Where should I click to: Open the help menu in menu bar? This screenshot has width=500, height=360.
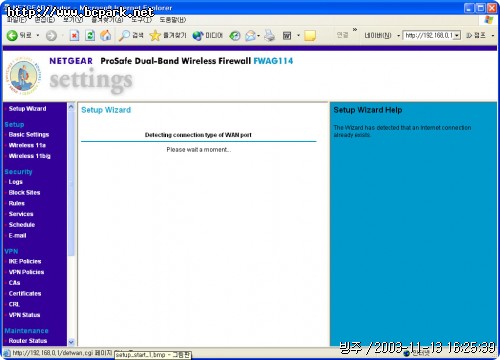(172, 20)
